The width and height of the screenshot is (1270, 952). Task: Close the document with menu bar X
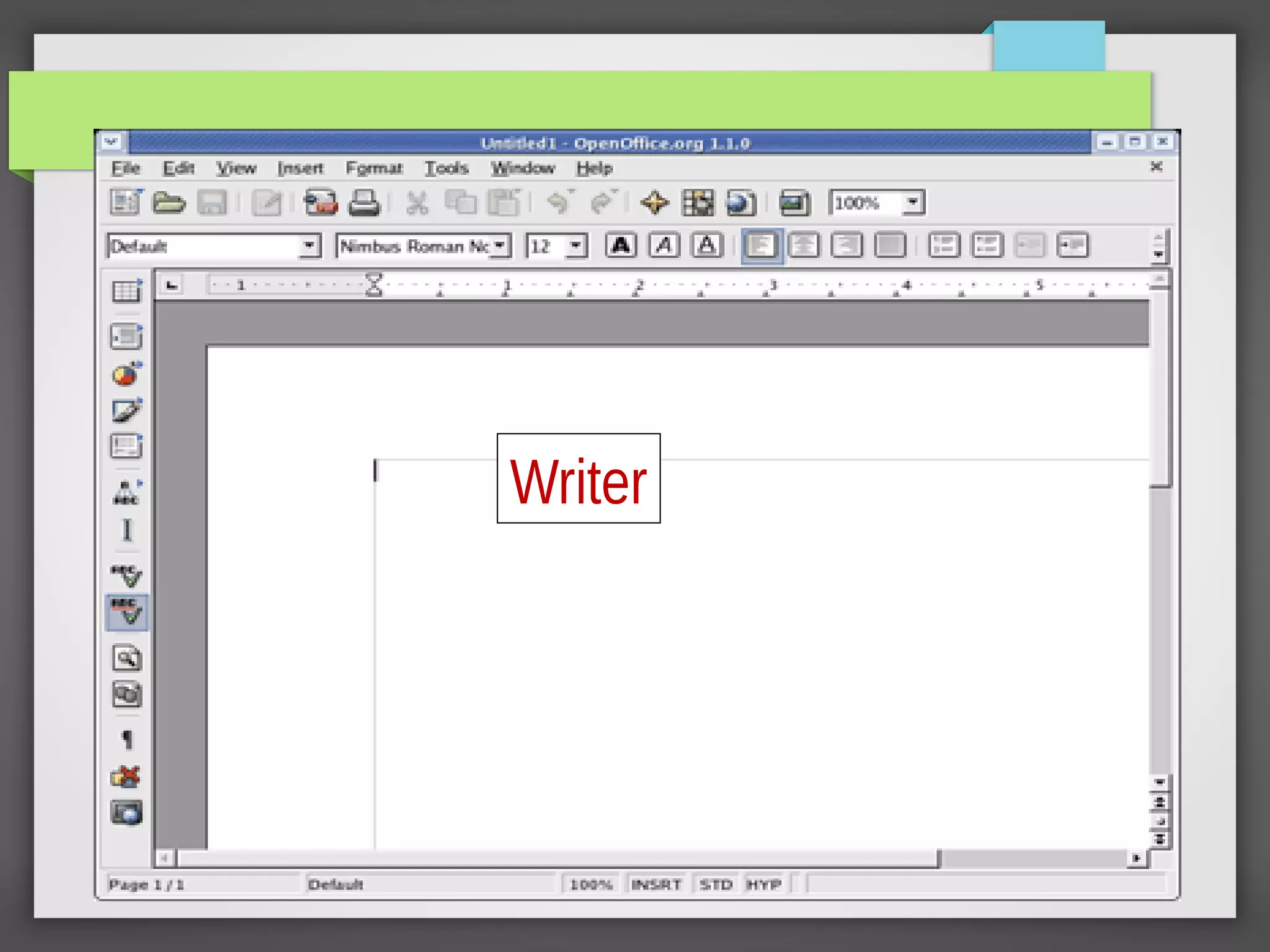tap(1156, 167)
